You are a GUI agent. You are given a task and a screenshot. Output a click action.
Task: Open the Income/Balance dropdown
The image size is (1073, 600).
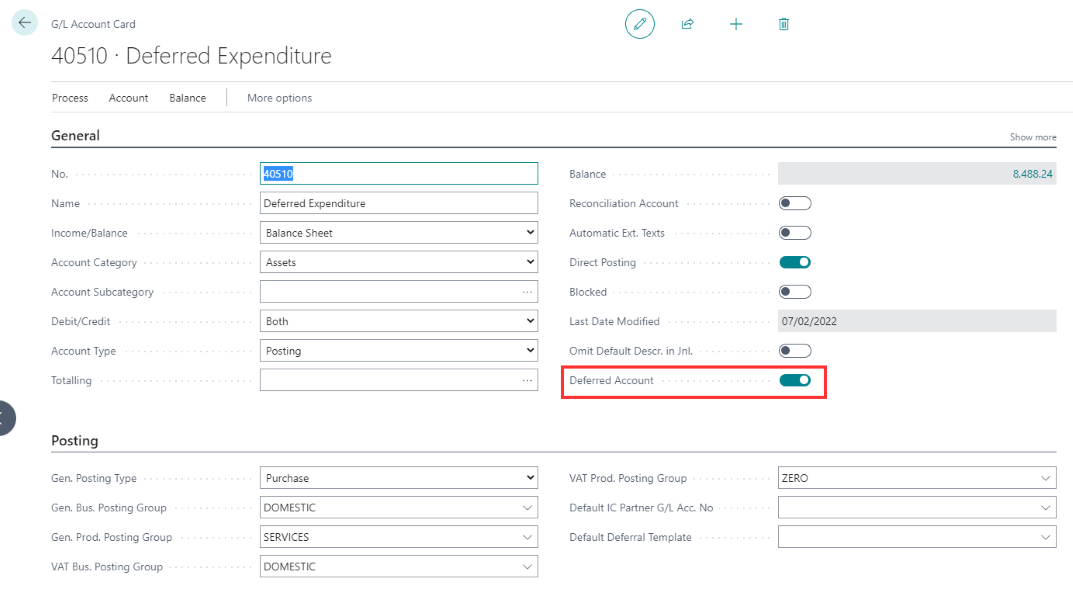point(398,233)
